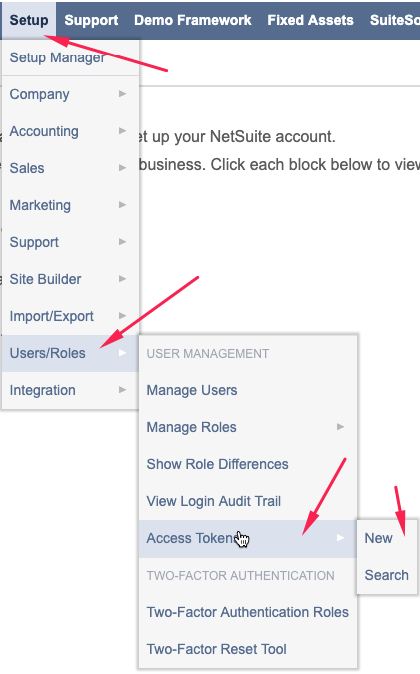Expand the Integration submenu arrow
The height and width of the screenshot is (674, 420).
pyautogui.click(x=123, y=389)
